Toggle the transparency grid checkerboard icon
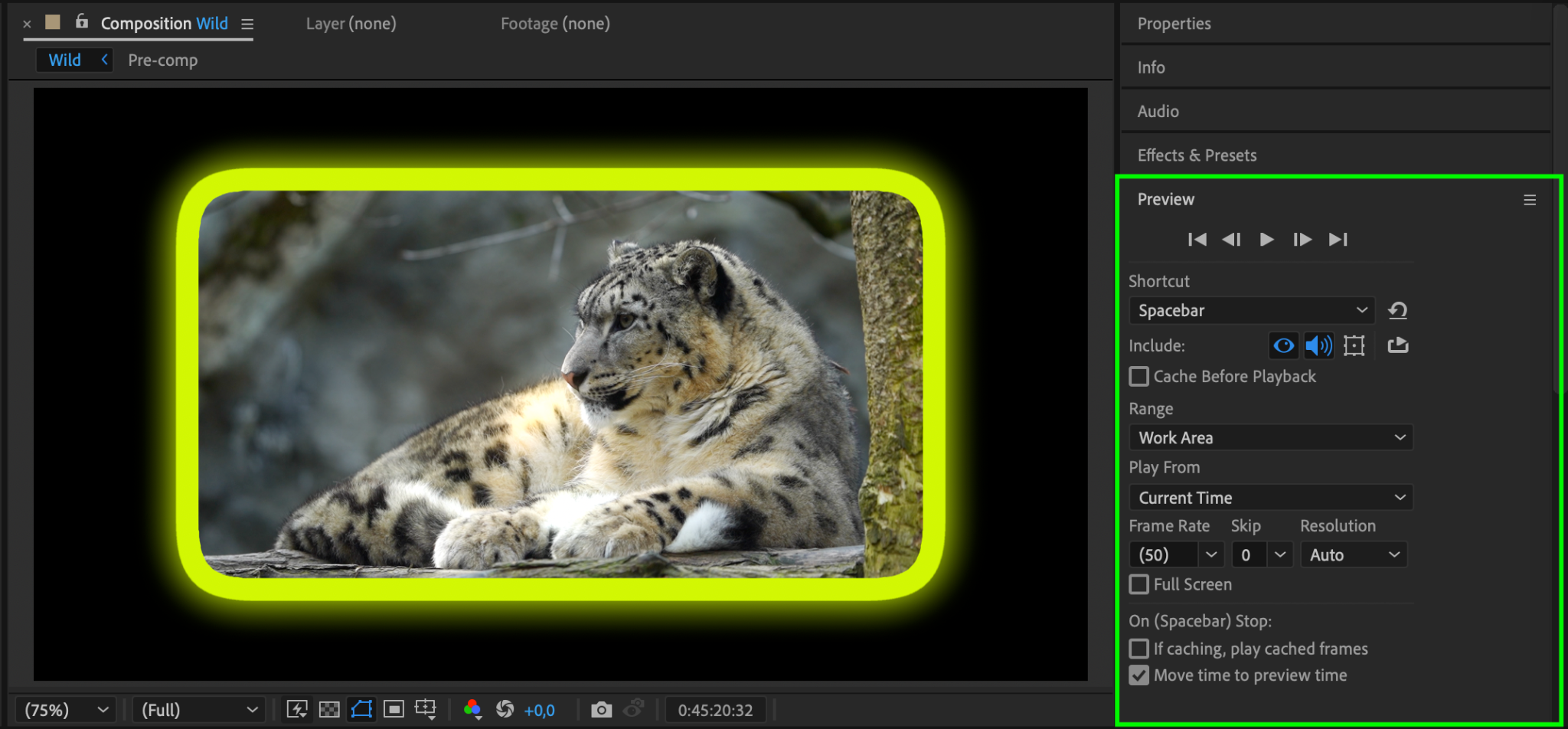1568x729 pixels. [x=329, y=710]
